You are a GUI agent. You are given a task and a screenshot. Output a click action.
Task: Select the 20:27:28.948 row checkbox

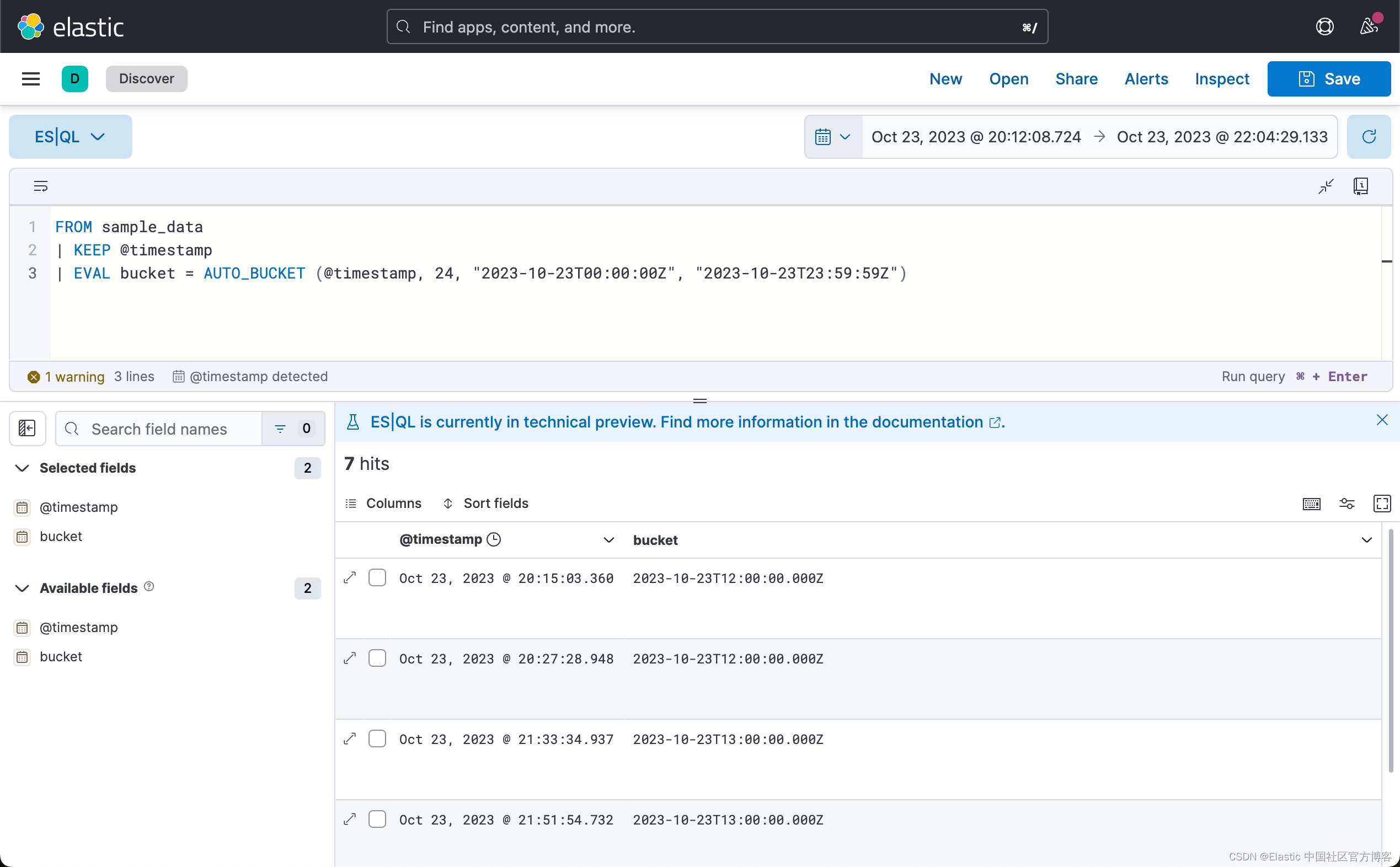tap(377, 658)
